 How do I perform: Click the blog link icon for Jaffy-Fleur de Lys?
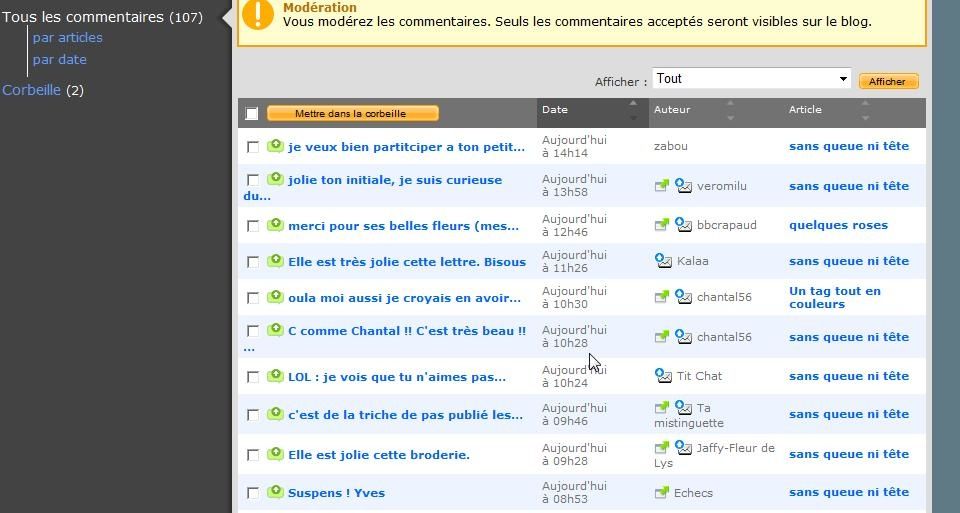661,448
